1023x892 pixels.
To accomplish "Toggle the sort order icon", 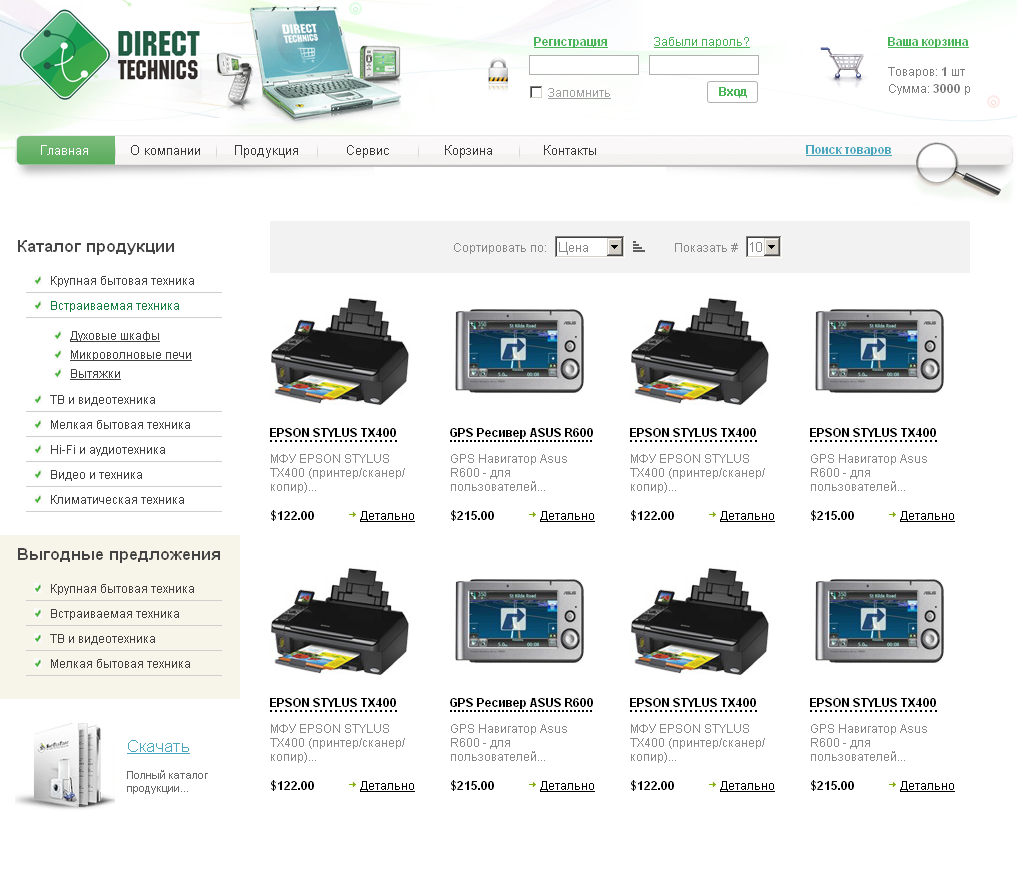I will click(x=639, y=247).
